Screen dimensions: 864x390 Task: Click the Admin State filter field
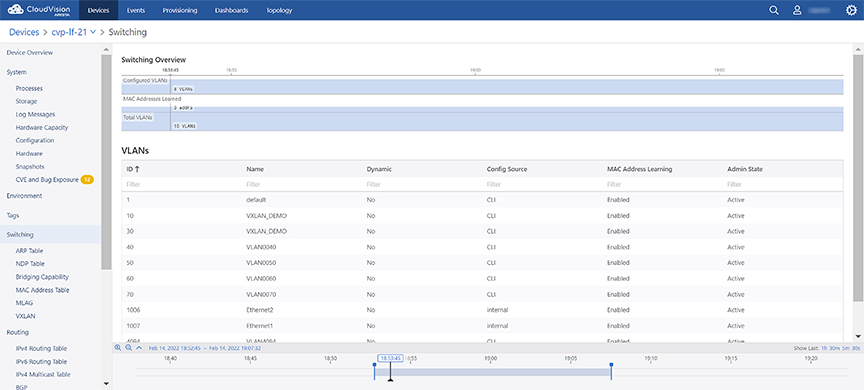783,185
